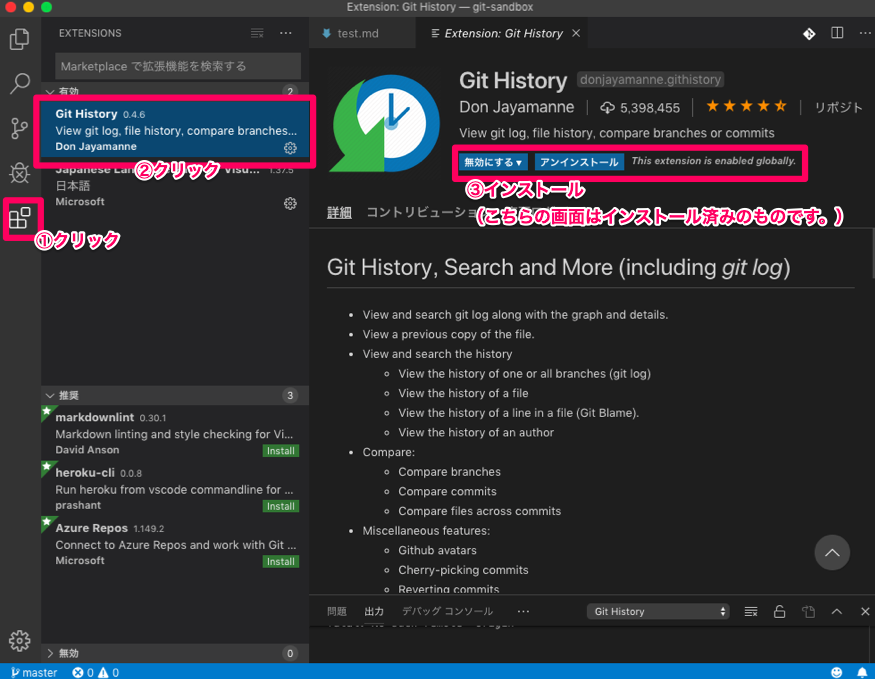Click the リポジトリ repository link
The height and width of the screenshot is (679, 875).
click(x=838, y=107)
